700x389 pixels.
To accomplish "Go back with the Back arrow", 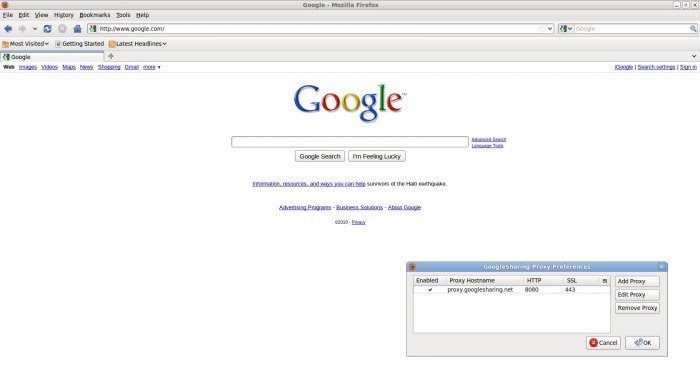I will [8, 29].
